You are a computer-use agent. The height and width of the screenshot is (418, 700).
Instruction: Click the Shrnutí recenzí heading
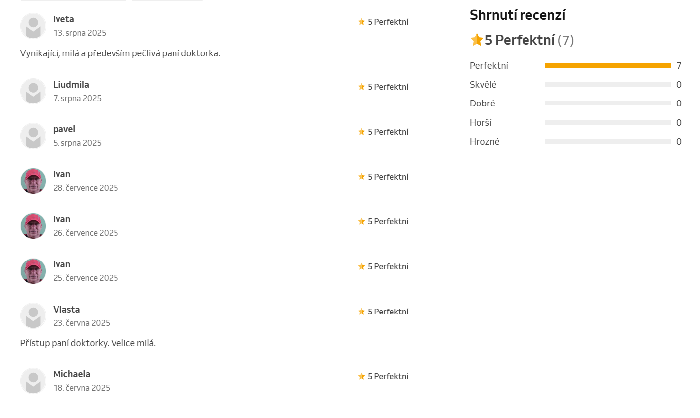pos(517,15)
